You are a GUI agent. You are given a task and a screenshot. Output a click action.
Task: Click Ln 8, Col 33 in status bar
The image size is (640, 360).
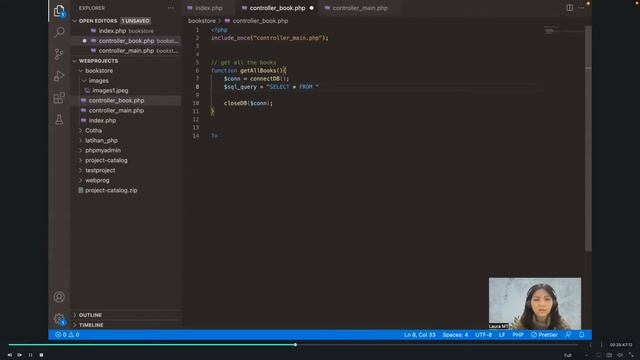coord(420,335)
